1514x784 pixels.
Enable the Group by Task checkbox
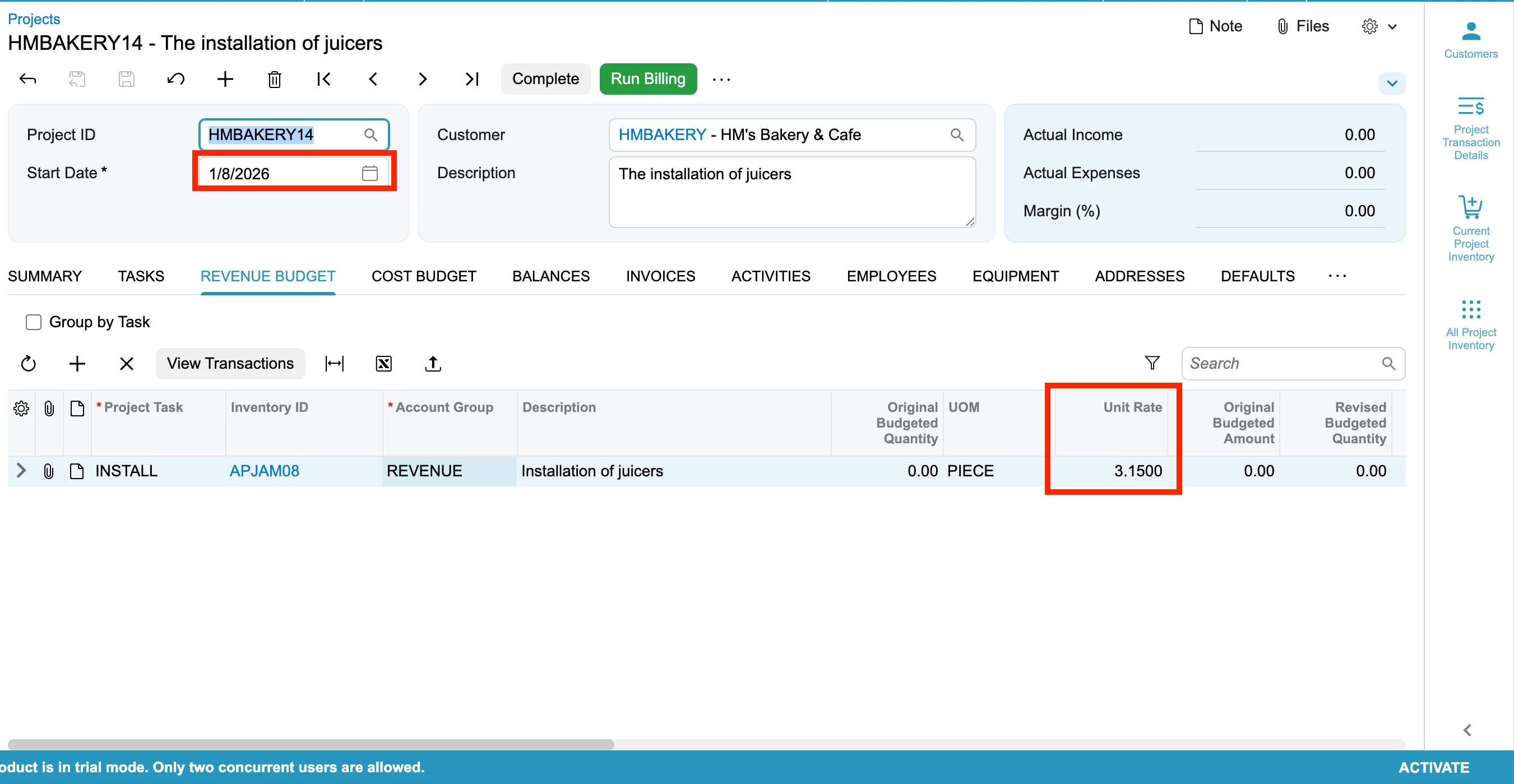click(x=34, y=322)
